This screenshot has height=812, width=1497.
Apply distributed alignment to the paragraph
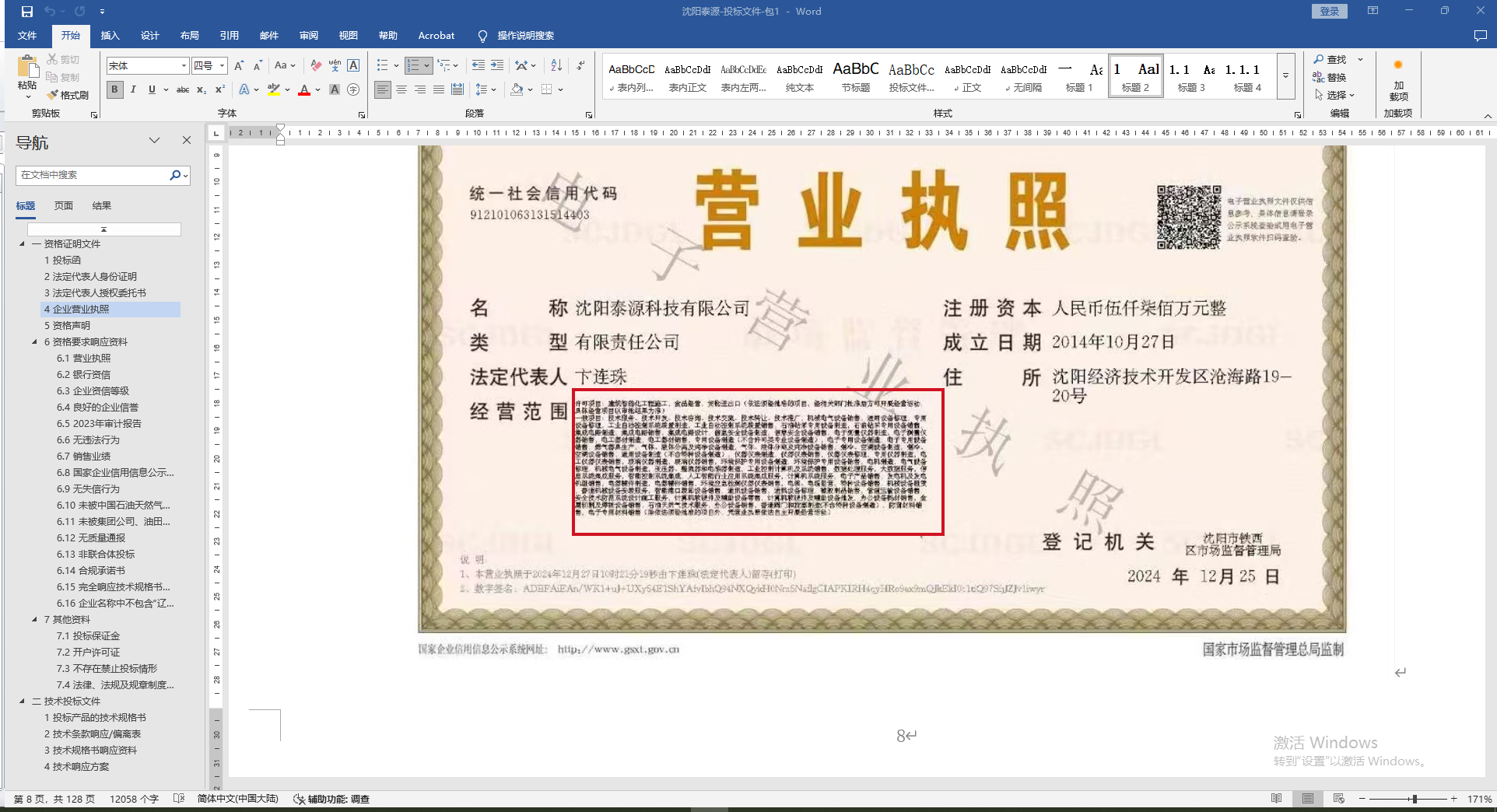point(458,90)
